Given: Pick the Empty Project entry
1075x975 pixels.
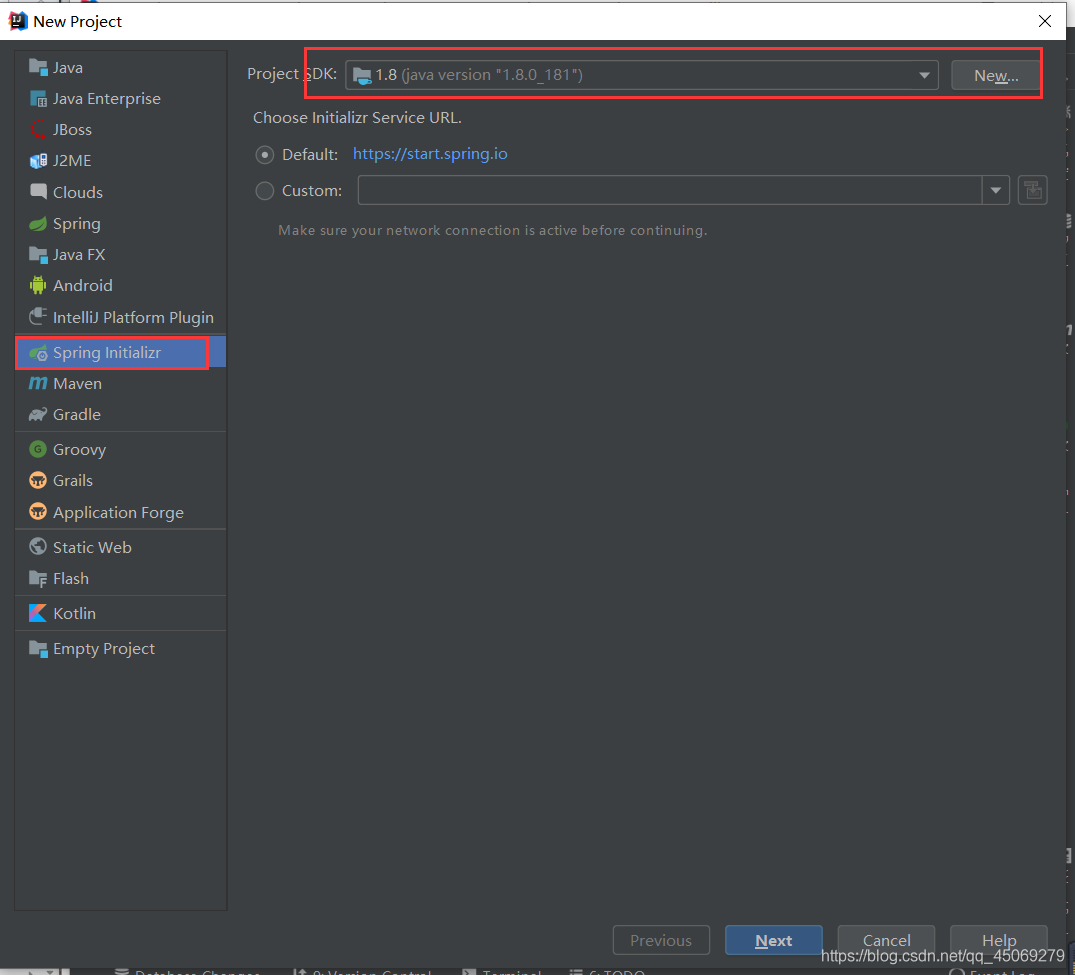Looking at the screenshot, I should click(x=121, y=649).
